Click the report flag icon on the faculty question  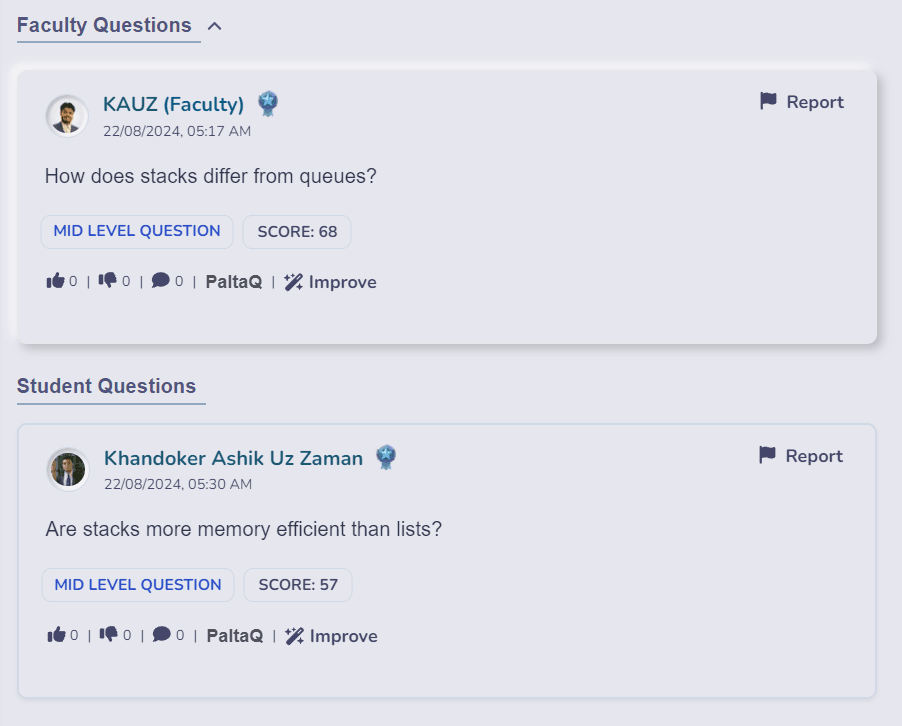click(767, 101)
